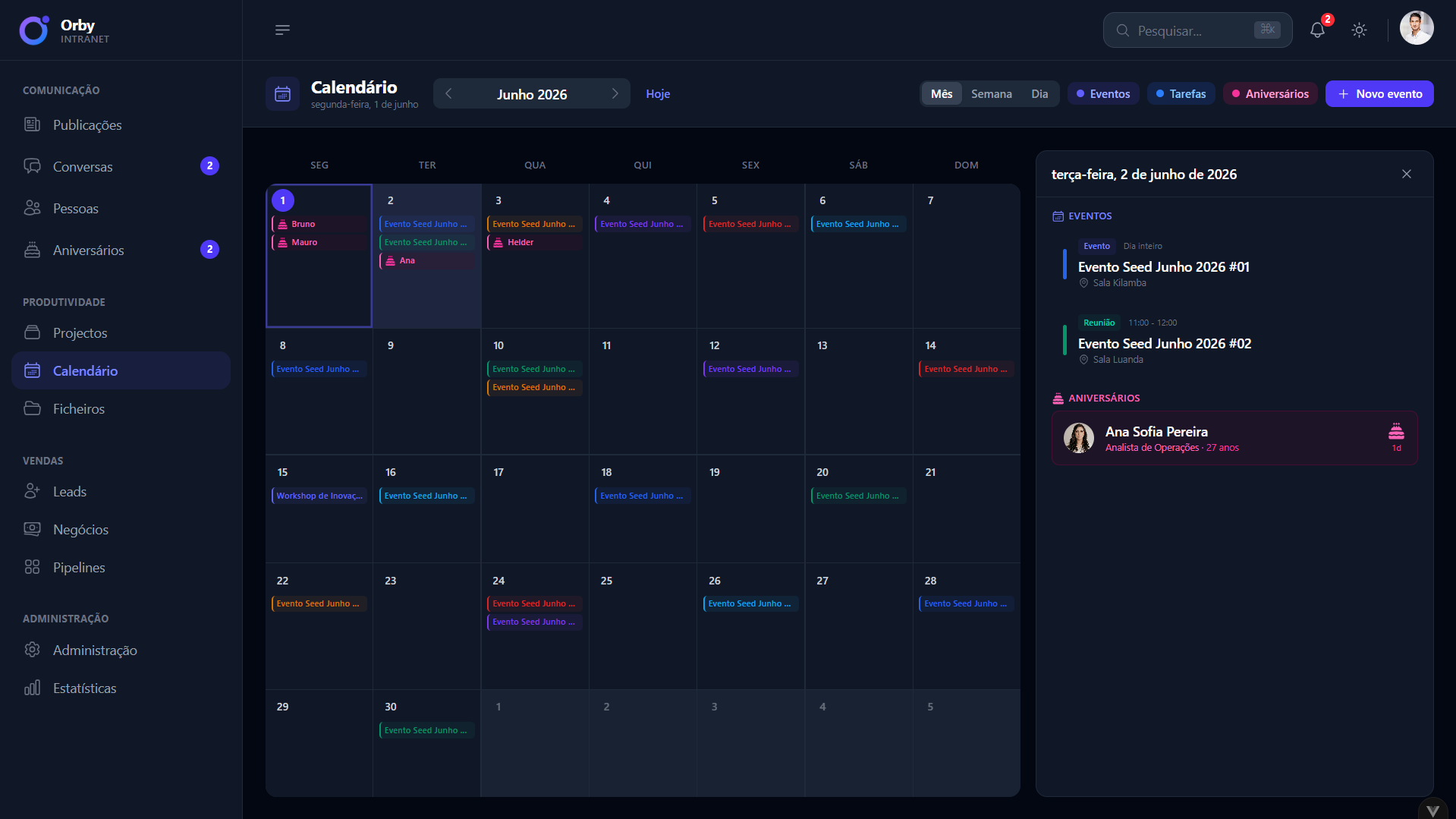
Task: Click Conversas unread badge 2
Action: [x=209, y=166]
